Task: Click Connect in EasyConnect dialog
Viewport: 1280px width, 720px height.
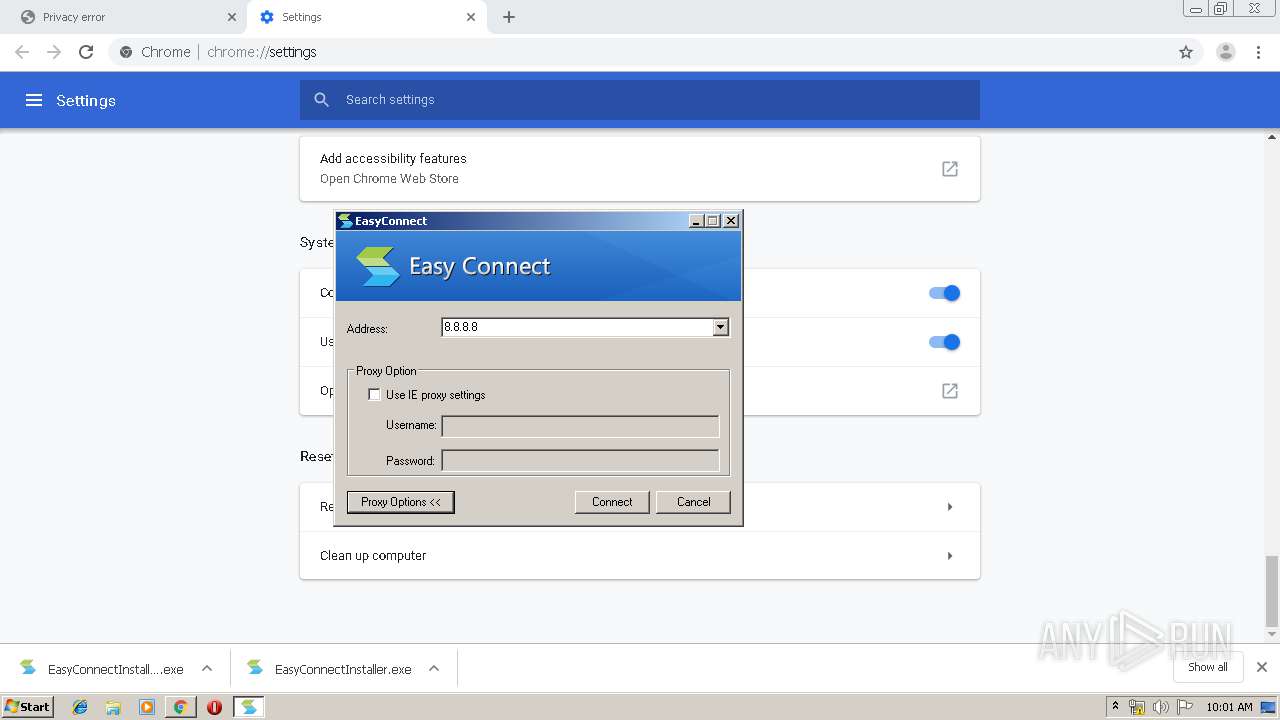Action: (x=612, y=502)
